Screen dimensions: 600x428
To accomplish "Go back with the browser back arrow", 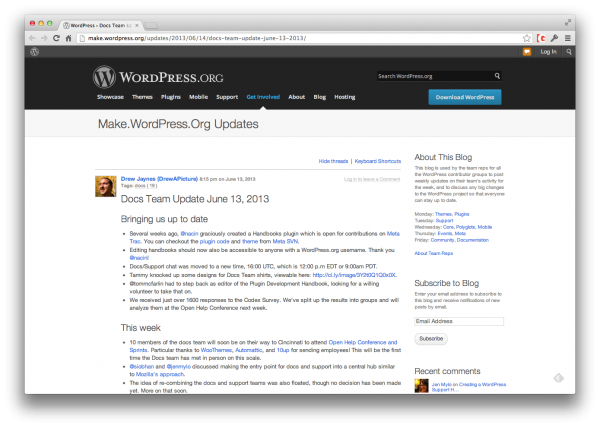I will tap(32, 38).
